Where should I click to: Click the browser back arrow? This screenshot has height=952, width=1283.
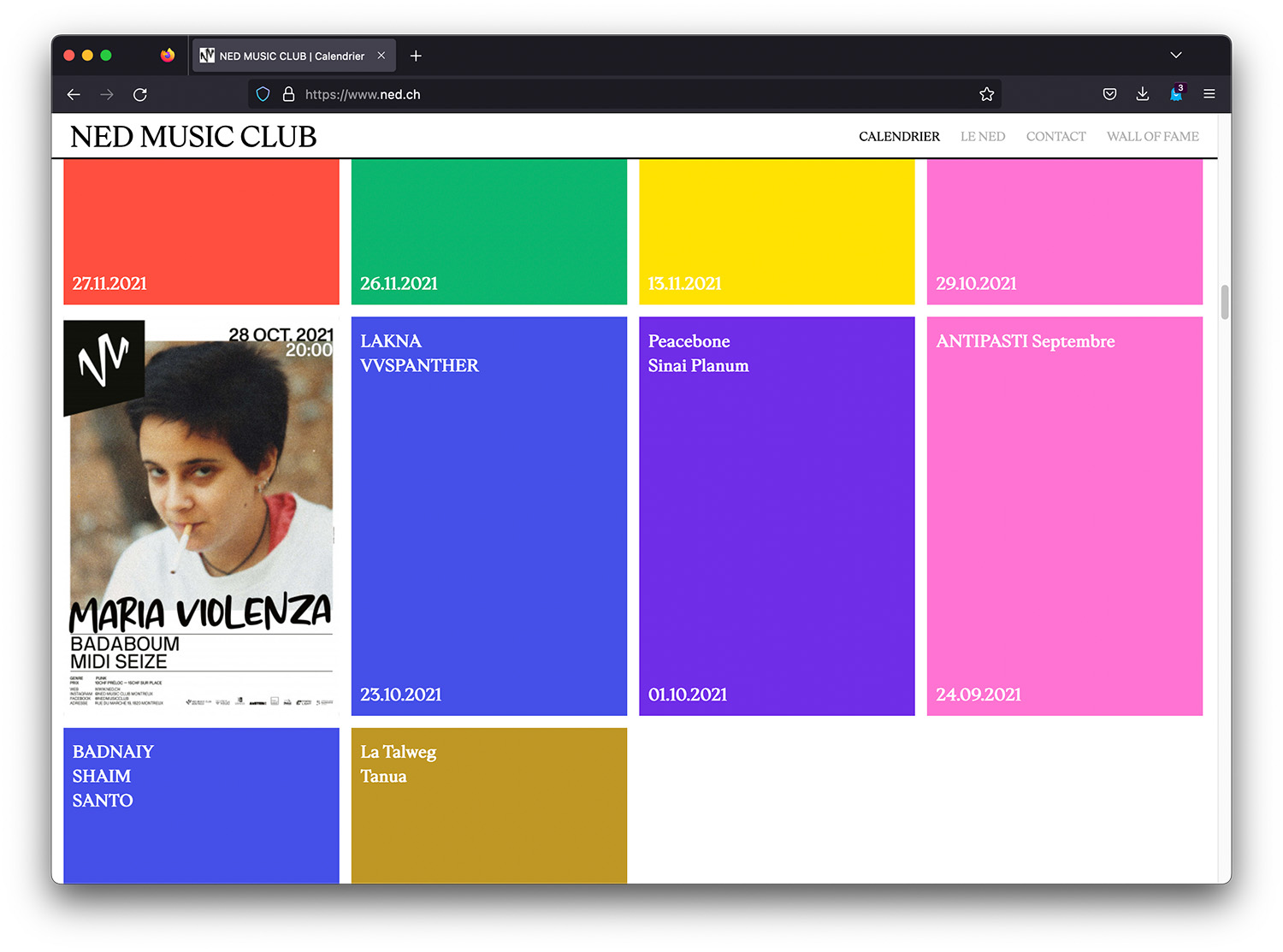(x=74, y=95)
